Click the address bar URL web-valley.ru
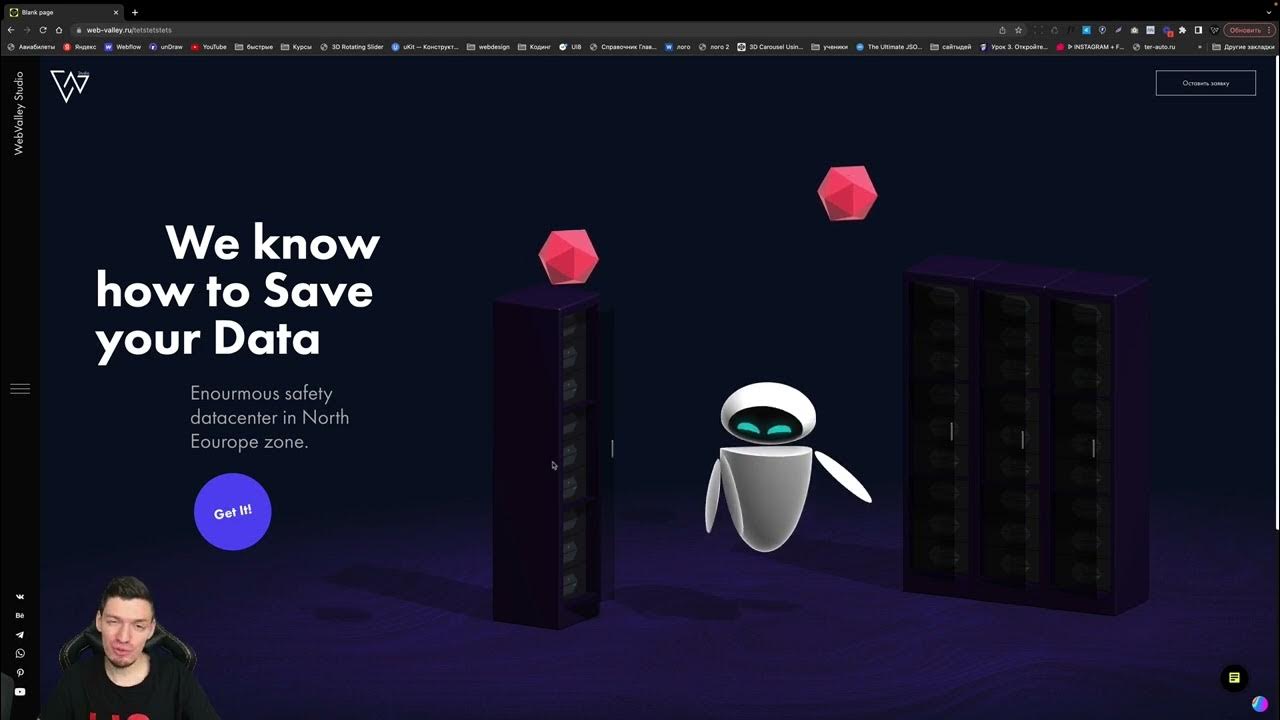Image resolution: width=1280 pixels, height=720 pixels. coord(129,30)
